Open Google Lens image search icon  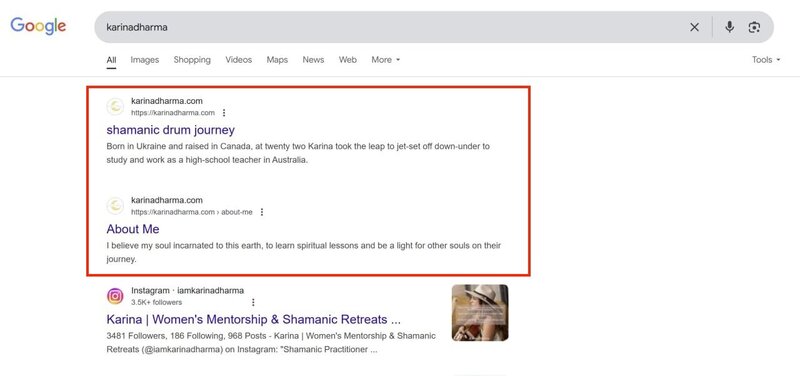click(x=754, y=28)
